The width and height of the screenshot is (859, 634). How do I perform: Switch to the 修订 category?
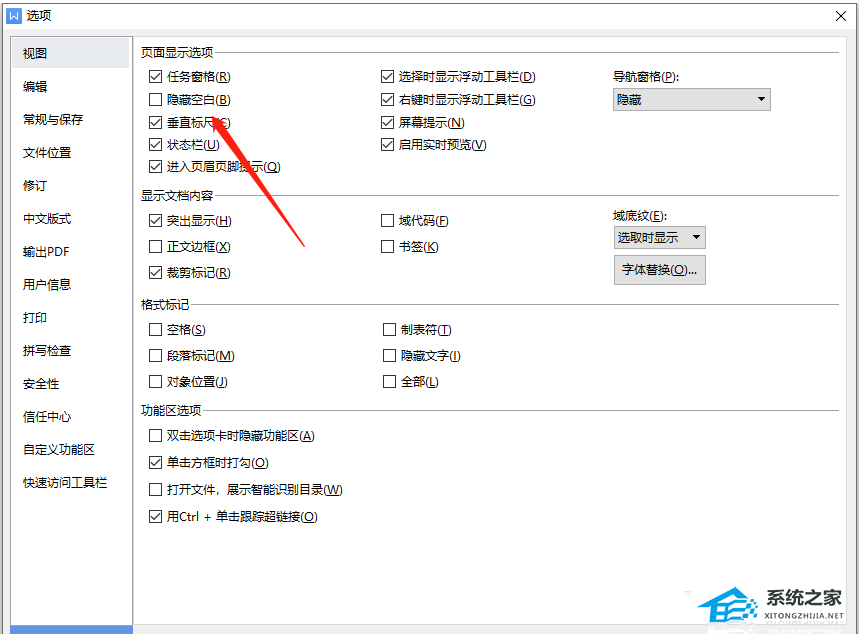(35, 185)
